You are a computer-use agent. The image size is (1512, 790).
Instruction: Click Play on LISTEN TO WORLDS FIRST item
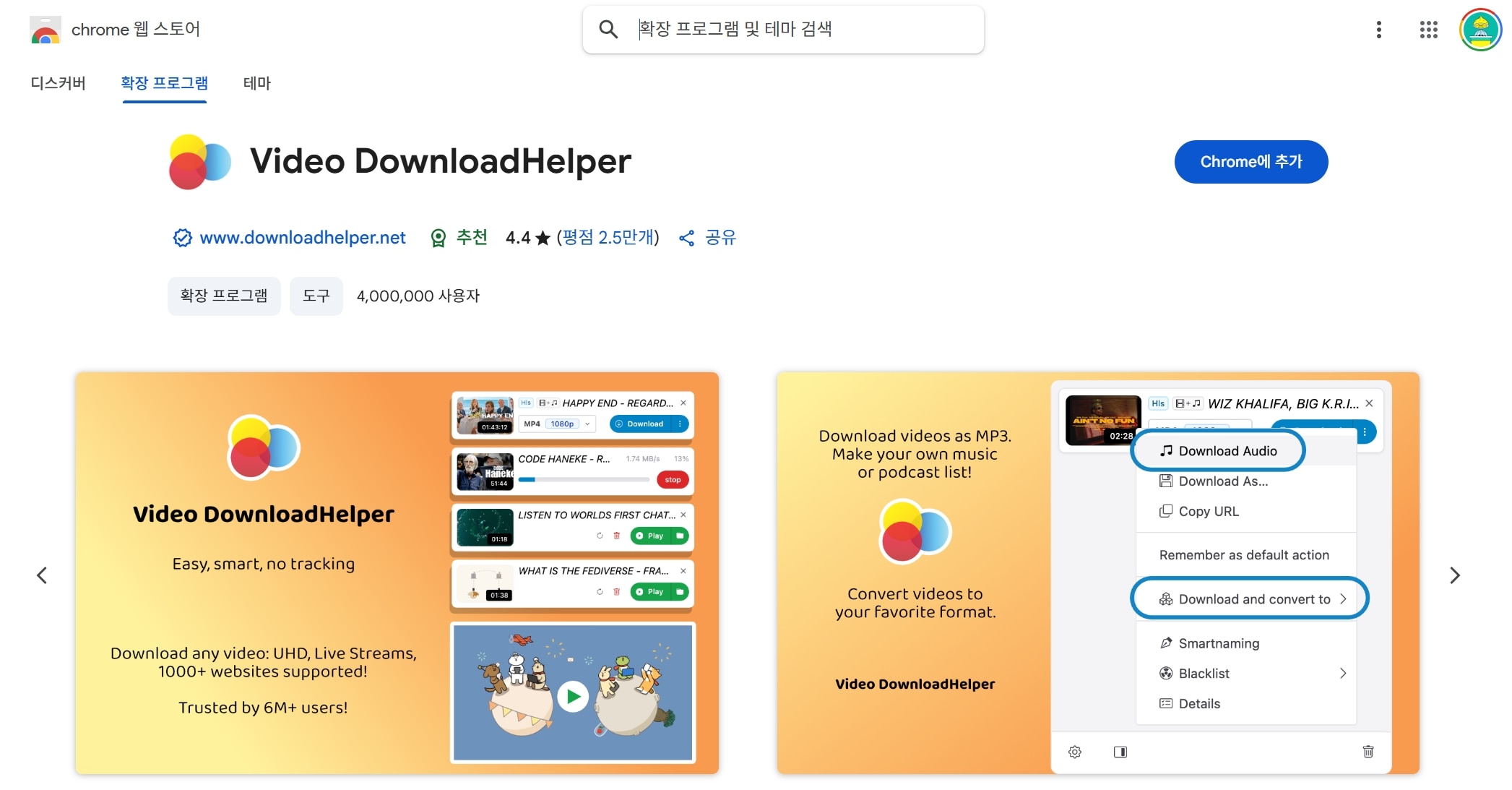[x=650, y=536]
